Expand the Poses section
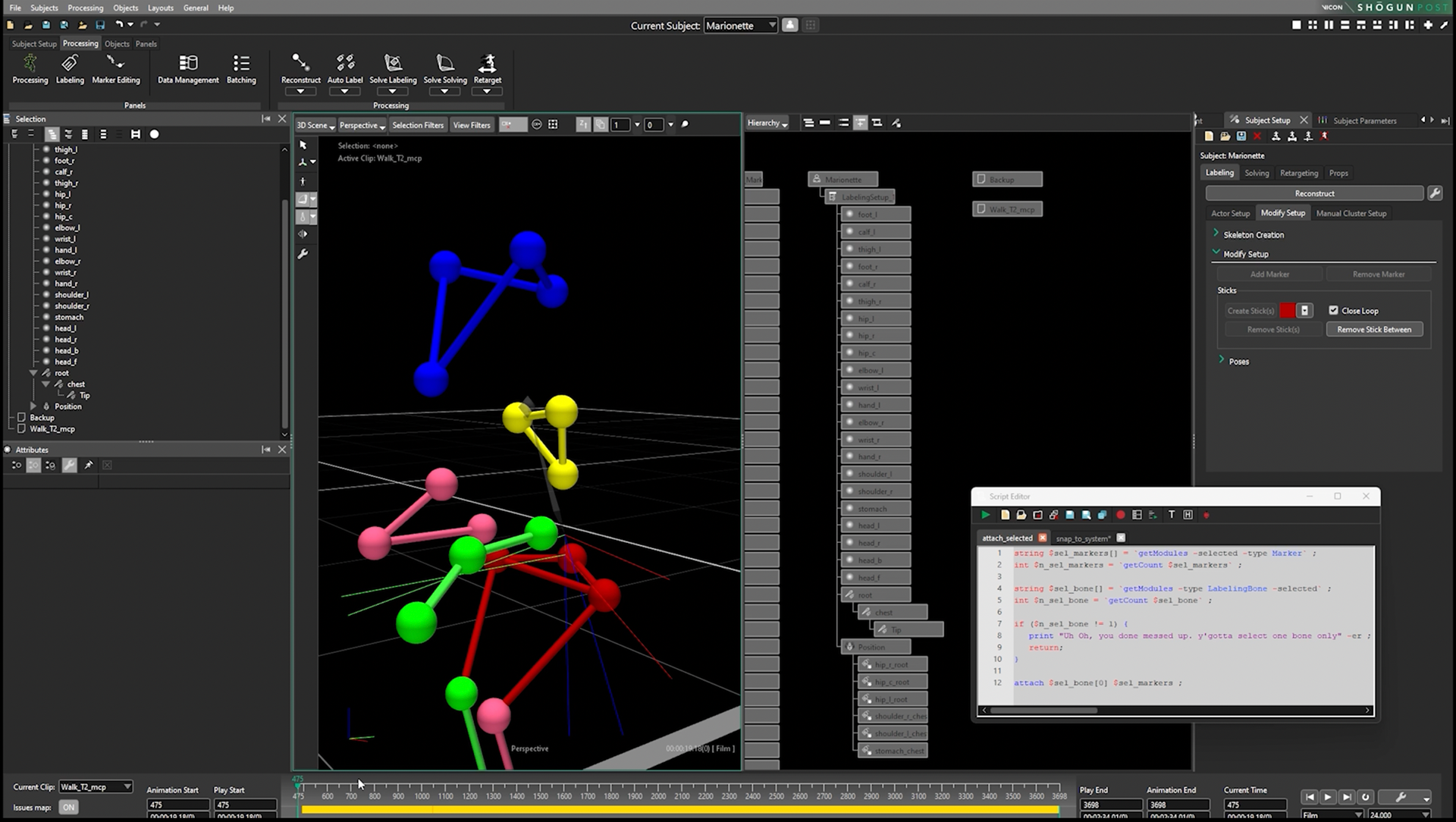The width and height of the screenshot is (1456, 822). click(1222, 360)
